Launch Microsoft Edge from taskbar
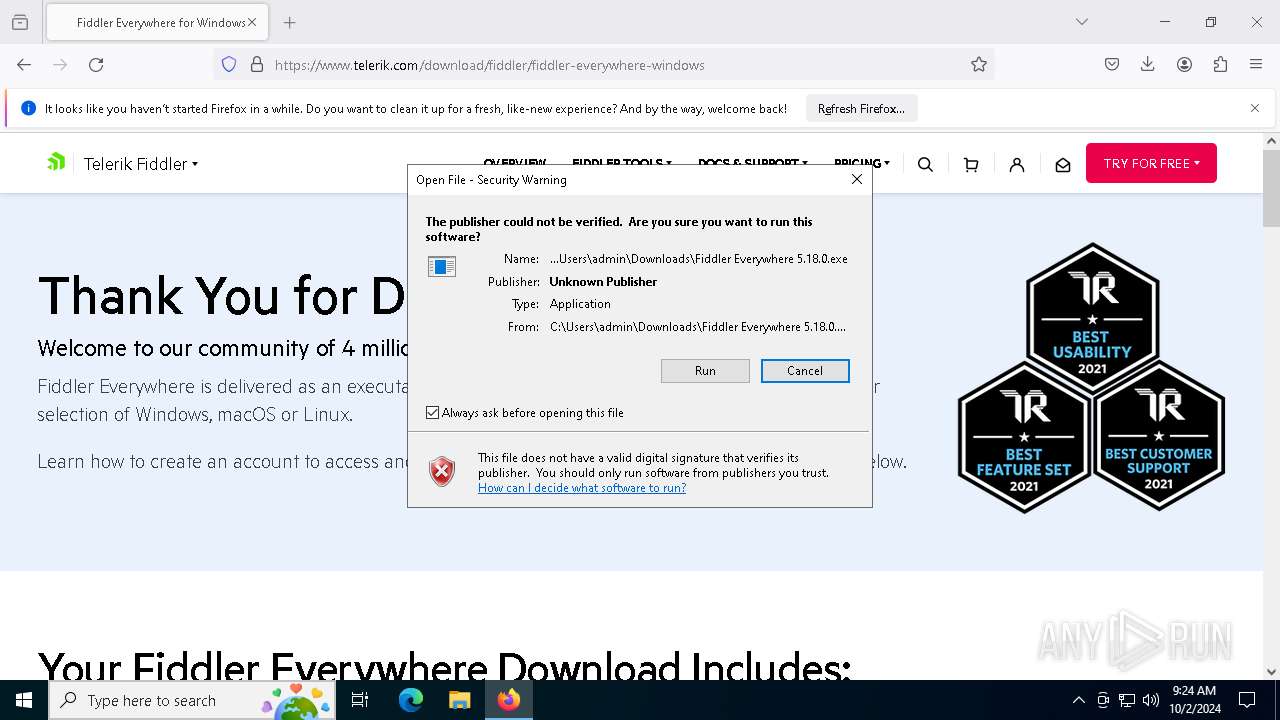 [x=411, y=700]
